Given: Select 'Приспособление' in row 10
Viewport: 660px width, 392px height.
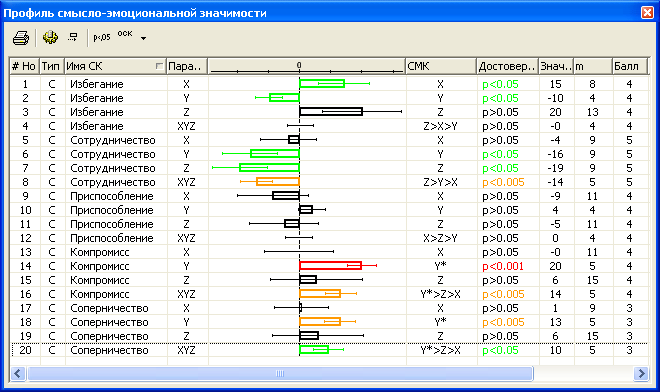Looking at the screenshot, I should (112, 210).
